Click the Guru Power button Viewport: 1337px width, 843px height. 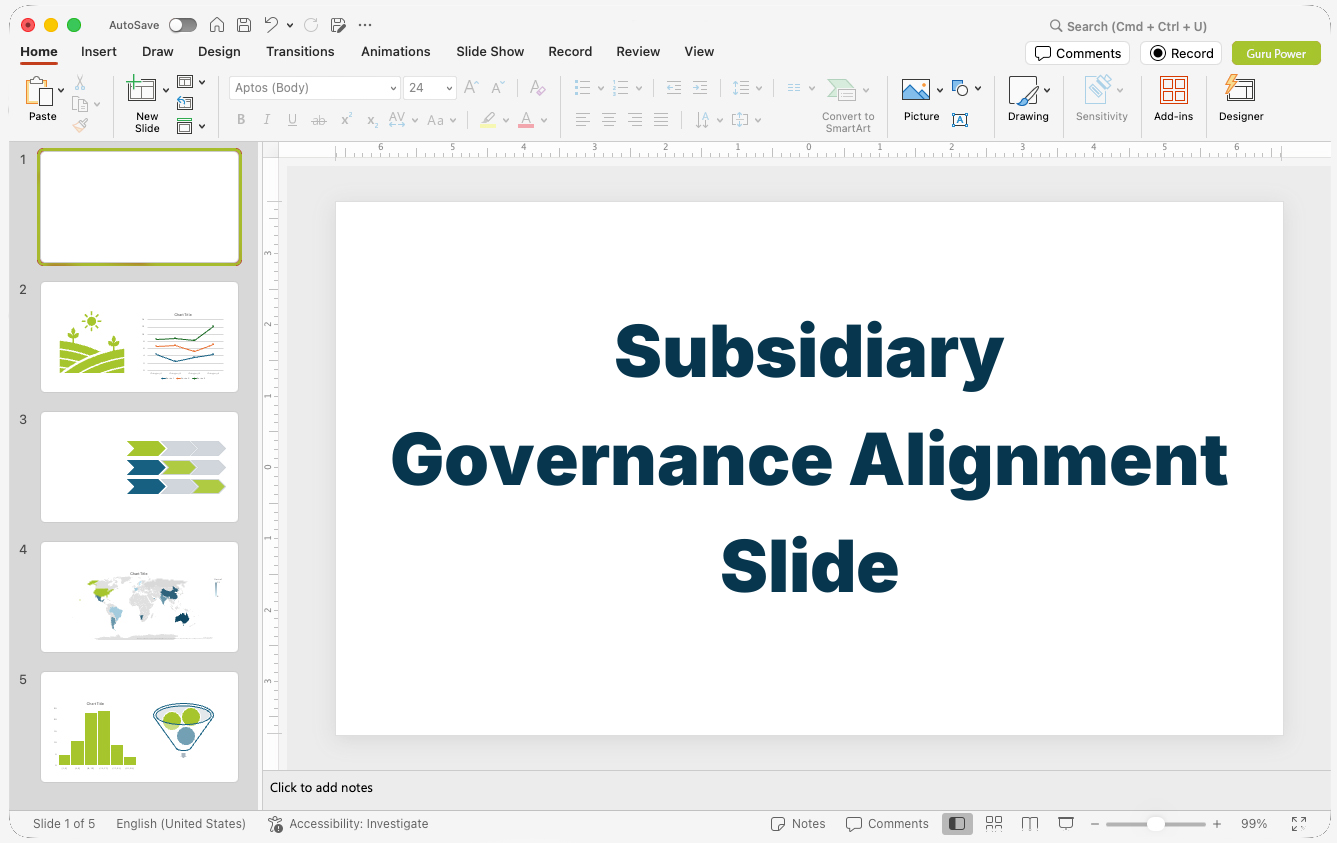(x=1276, y=53)
